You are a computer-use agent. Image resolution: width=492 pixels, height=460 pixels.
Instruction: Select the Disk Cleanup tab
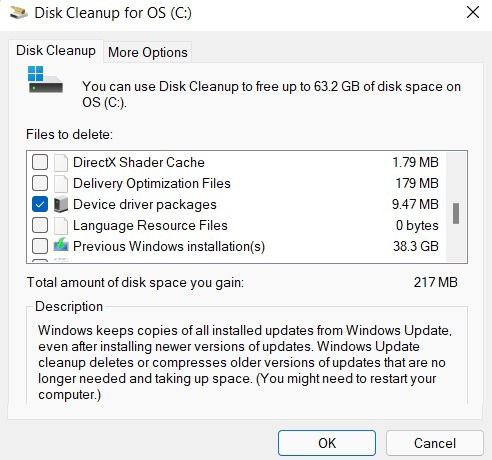click(x=56, y=51)
